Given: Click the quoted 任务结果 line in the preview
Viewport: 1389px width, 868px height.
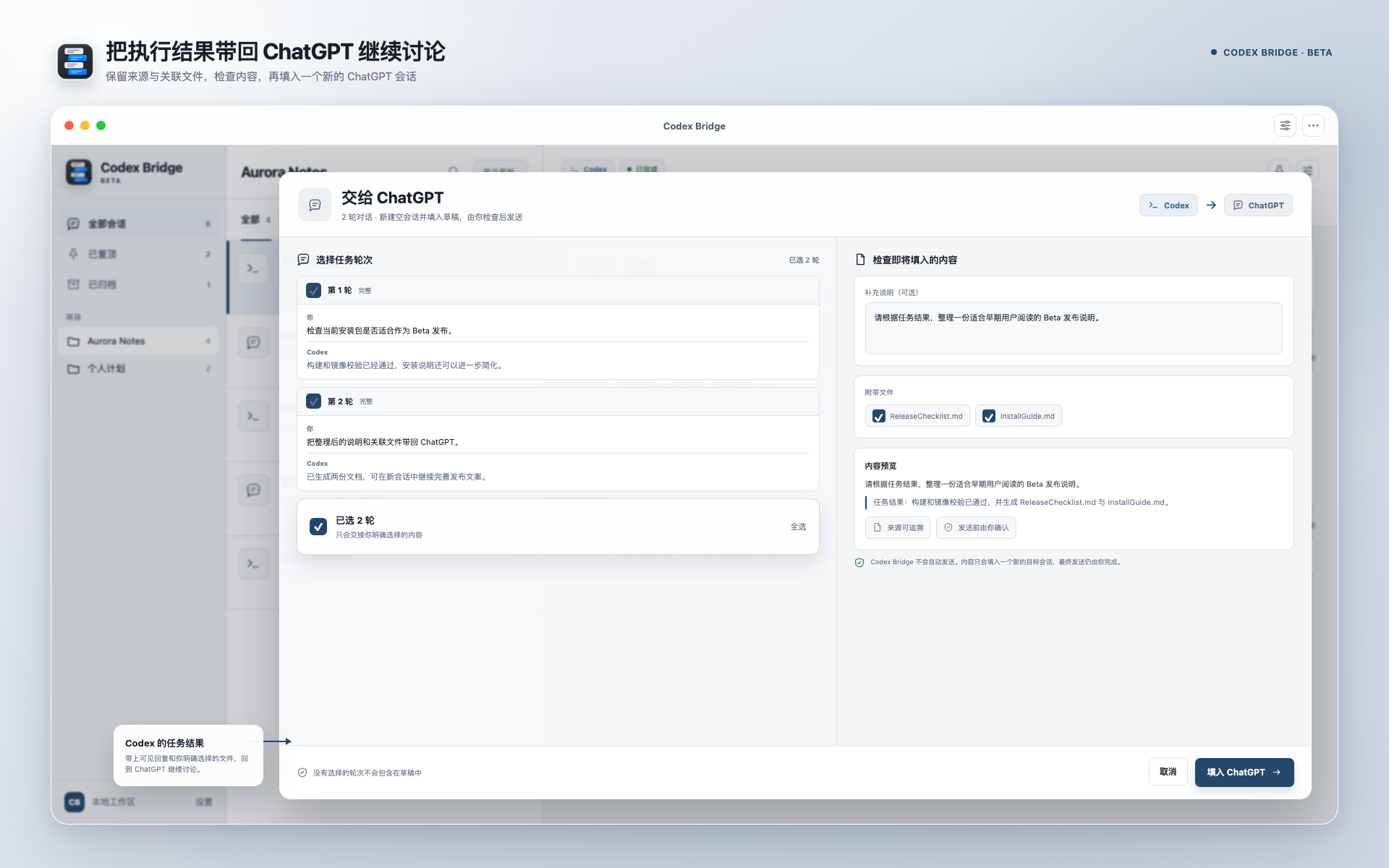Looking at the screenshot, I should (x=1021, y=502).
